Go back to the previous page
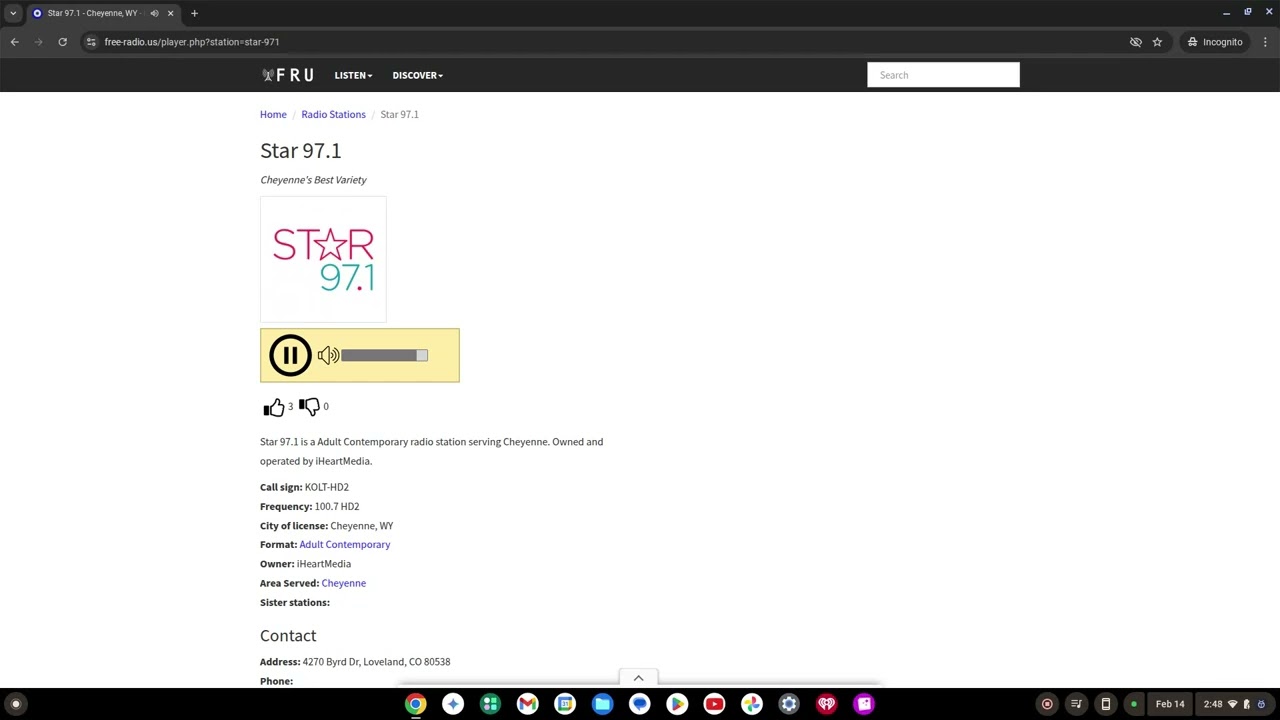 coord(14,42)
